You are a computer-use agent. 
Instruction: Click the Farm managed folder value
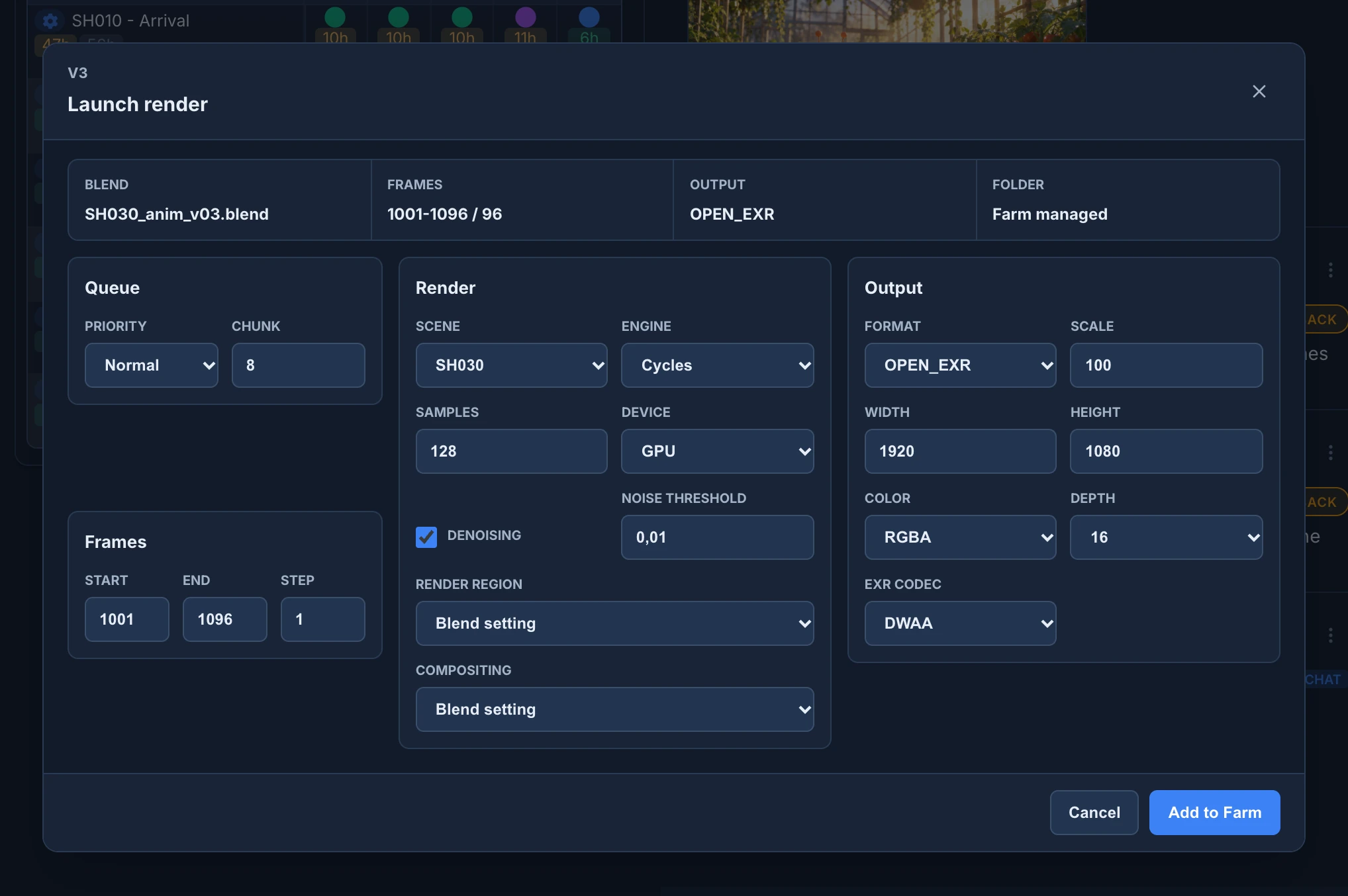[x=1049, y=214]
